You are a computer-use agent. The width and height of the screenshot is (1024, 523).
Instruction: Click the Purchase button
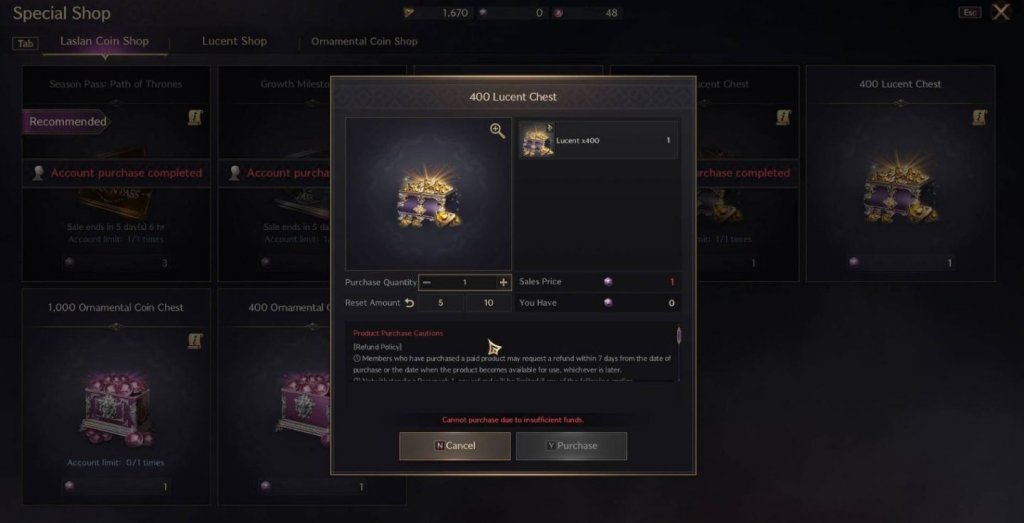click(571, 446)
